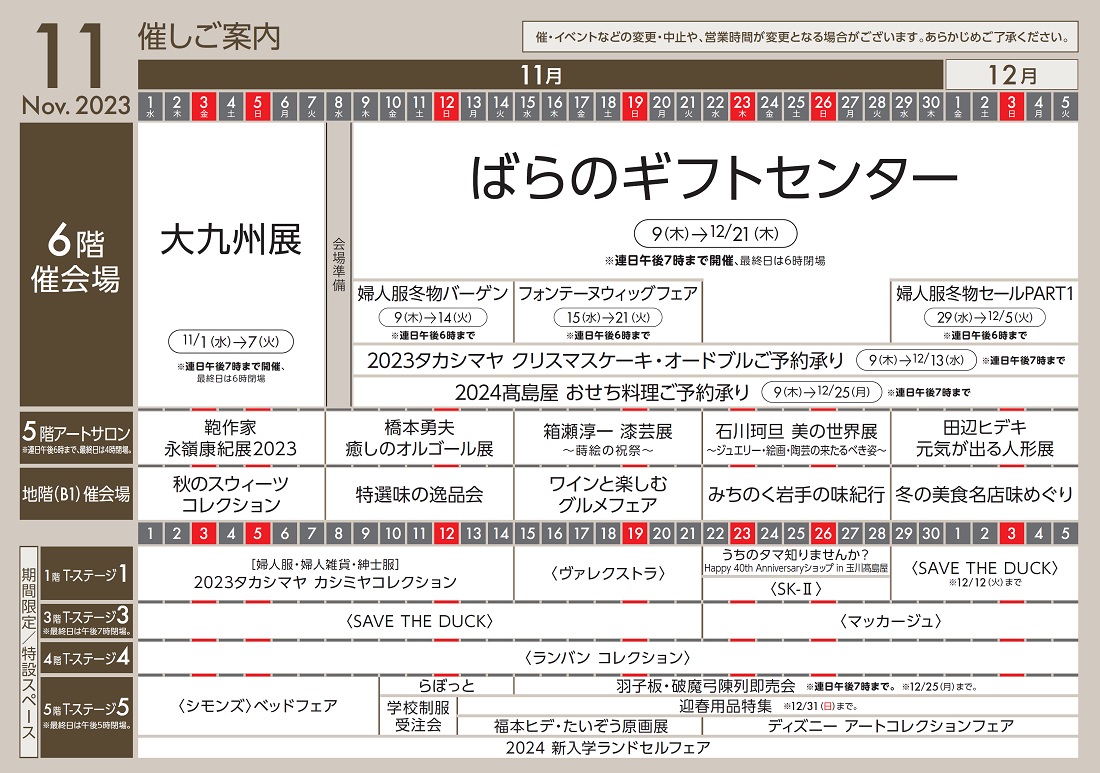The height and width of the screenshot is (773, 1100).
Task: Select the 1階 T-ステージ1 row header
Action: (87, 574)
